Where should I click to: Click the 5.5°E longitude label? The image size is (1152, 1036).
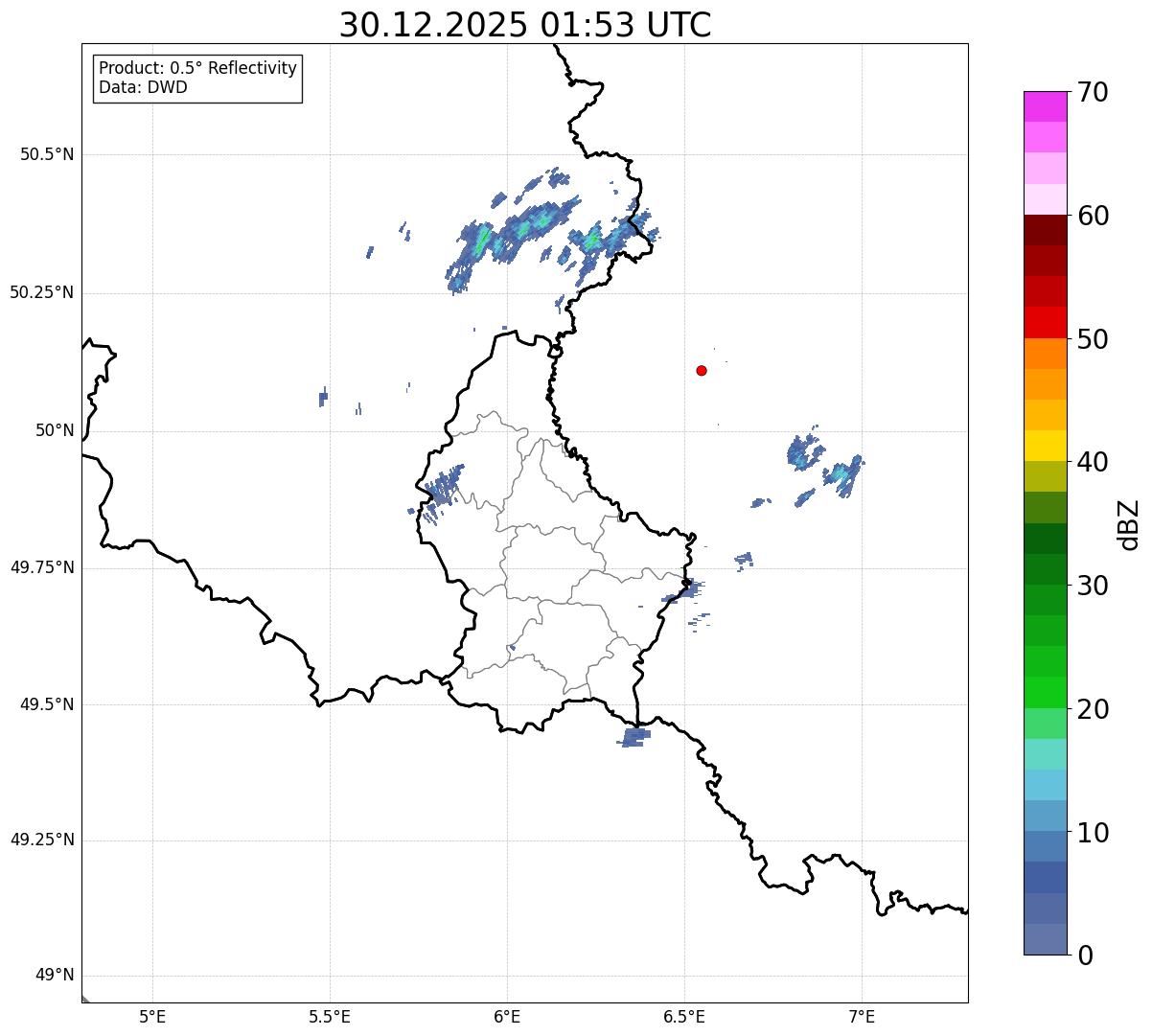pos(330,1017)
